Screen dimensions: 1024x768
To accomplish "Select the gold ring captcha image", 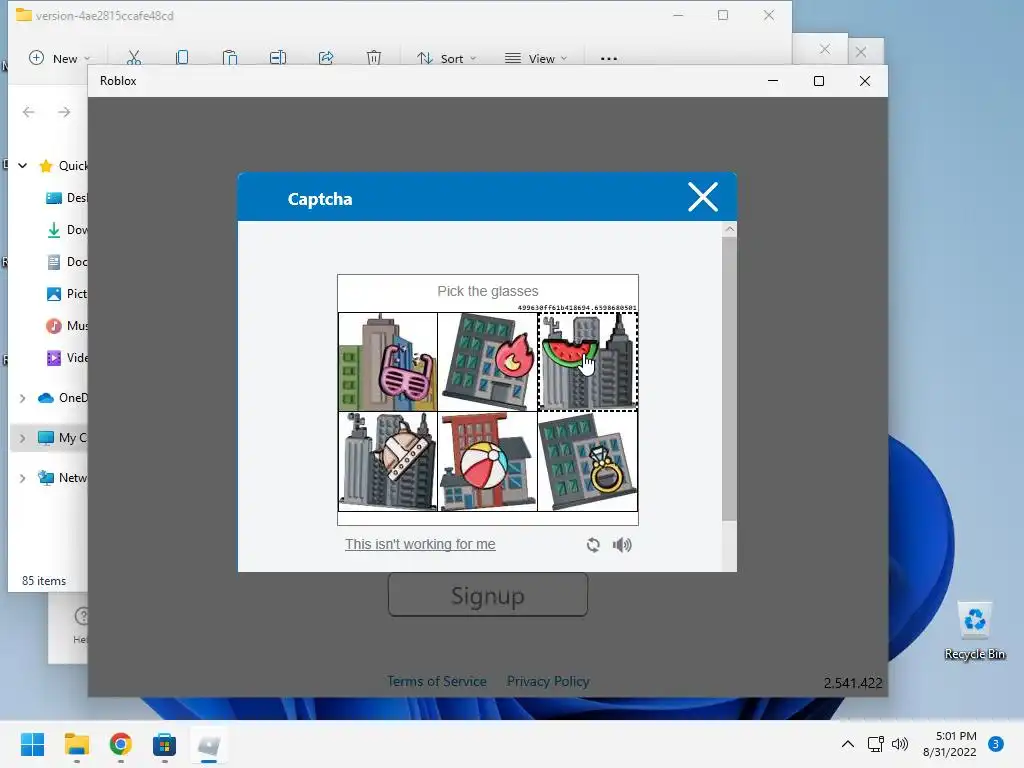I will coord(588,461).
